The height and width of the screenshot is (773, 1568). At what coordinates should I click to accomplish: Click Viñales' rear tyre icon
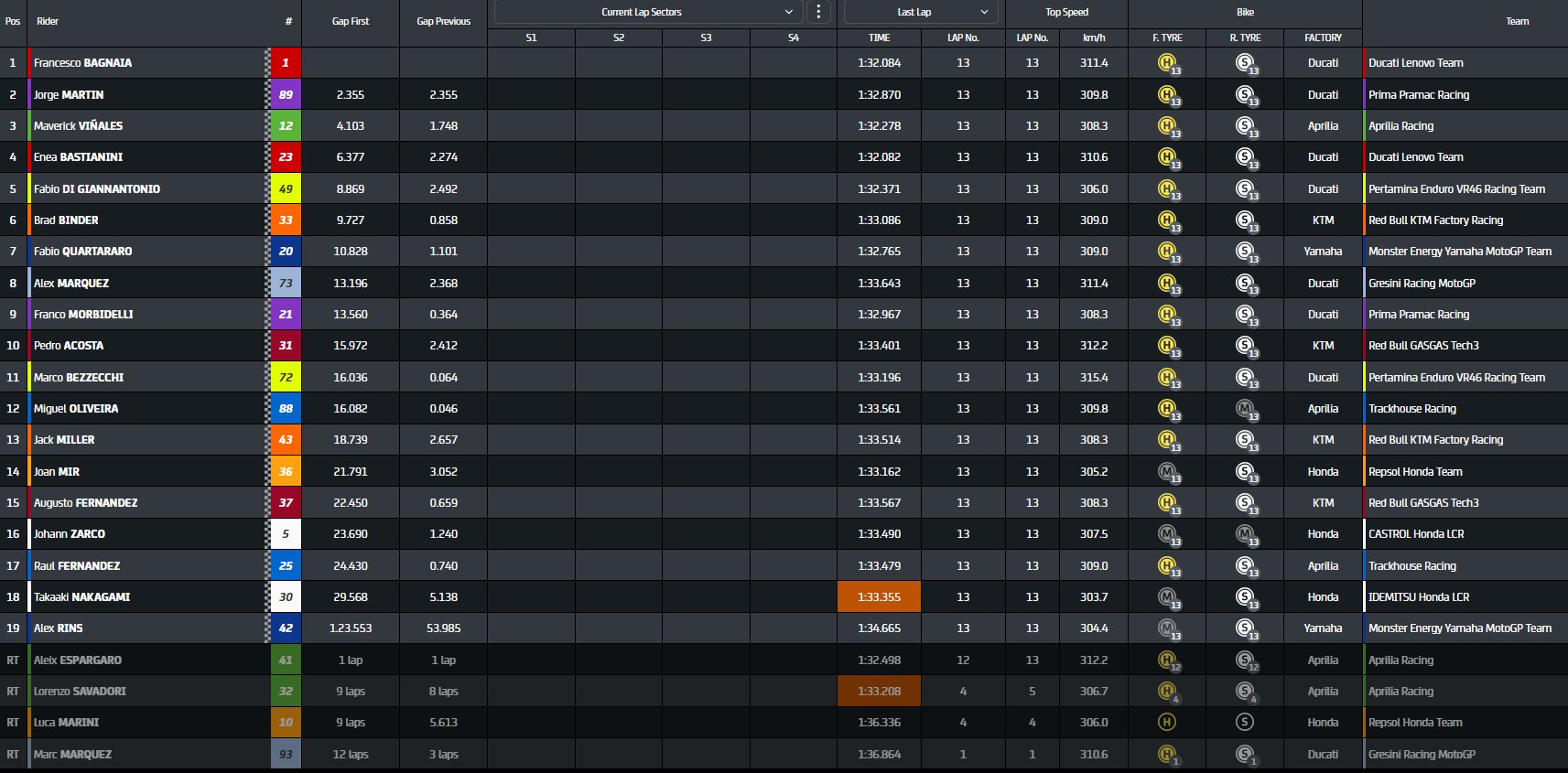coord(1244,125)
